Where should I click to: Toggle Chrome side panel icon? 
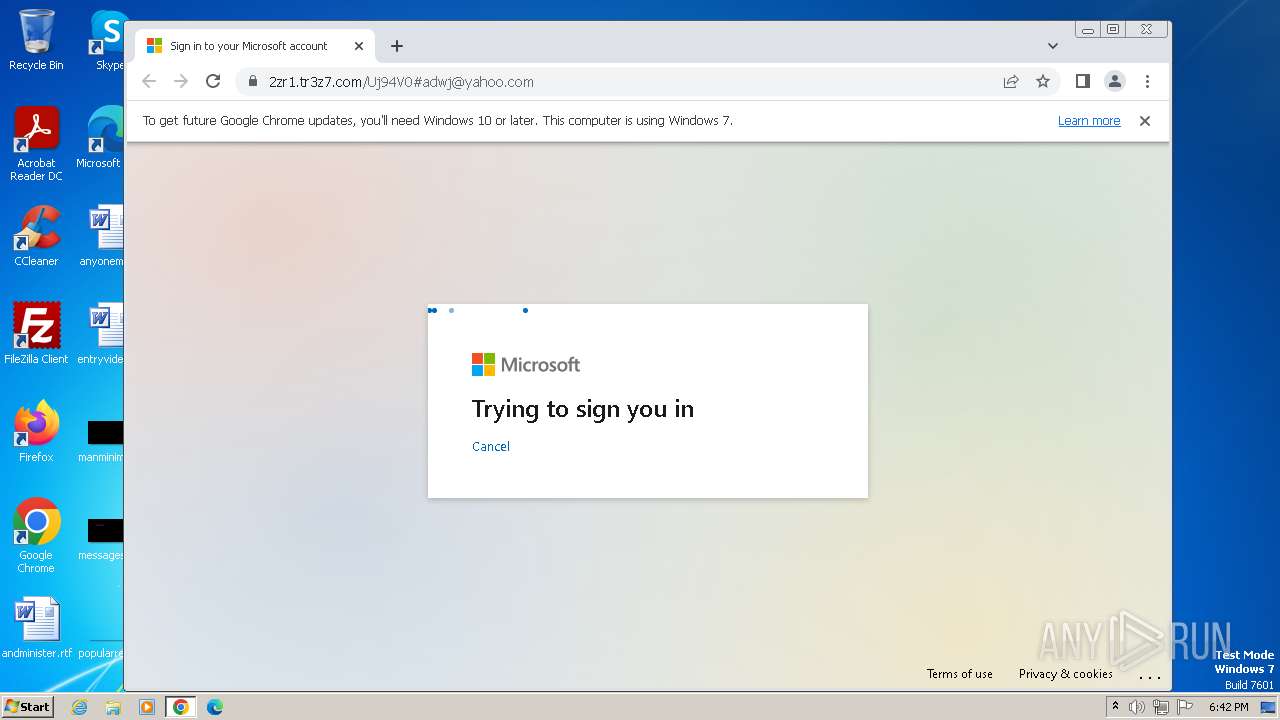[1083, 82]
